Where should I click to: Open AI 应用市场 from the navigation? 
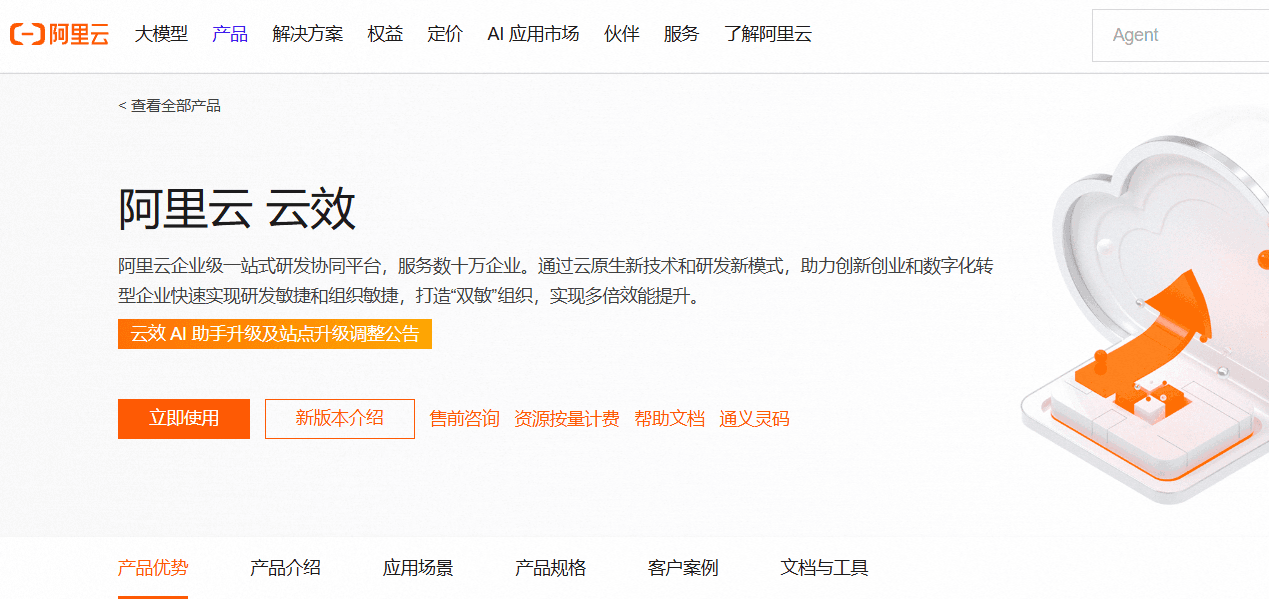pyautogui.click(x=533, y=34)
